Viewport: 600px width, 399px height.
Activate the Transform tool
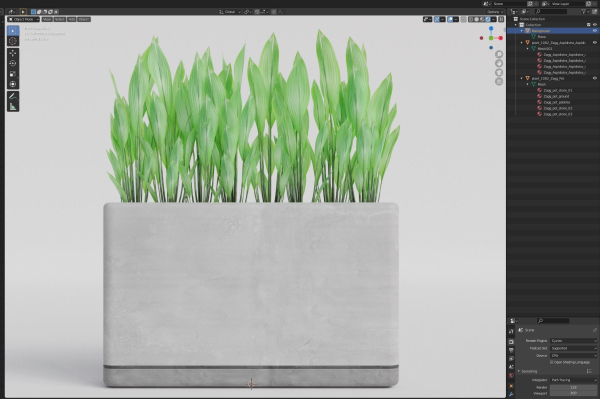13,84
